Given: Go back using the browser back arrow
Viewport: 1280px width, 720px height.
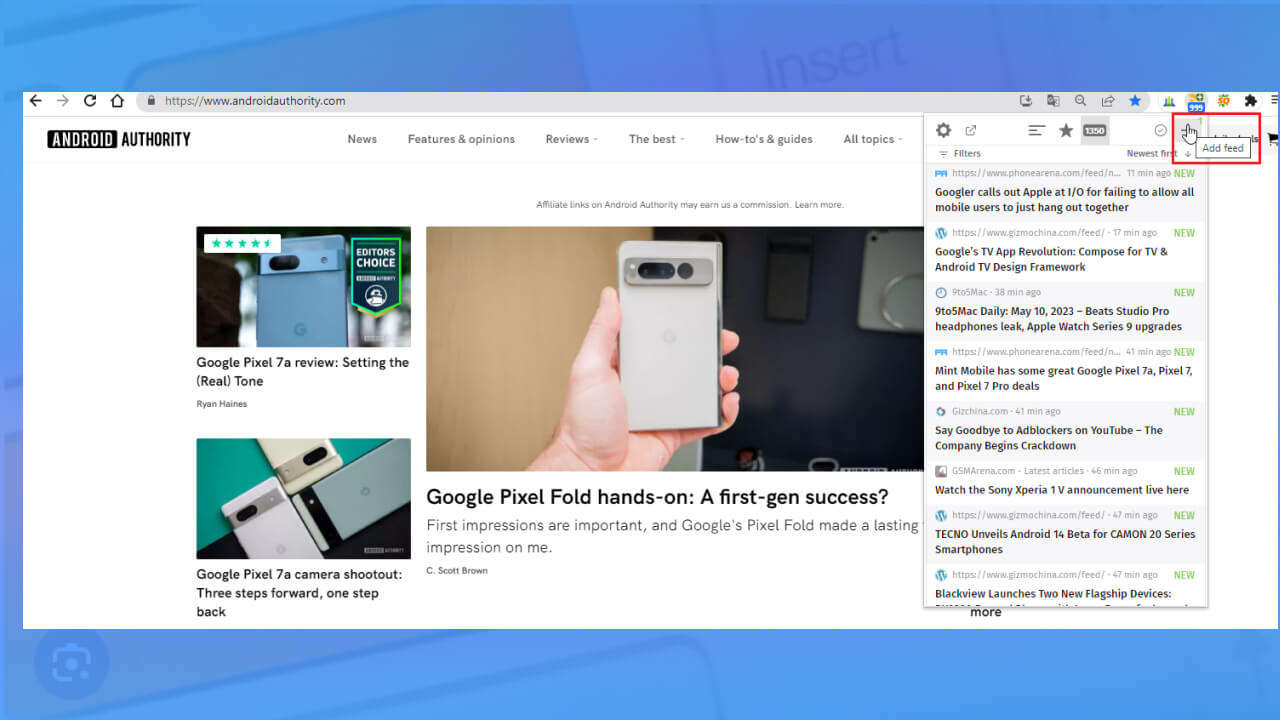Looking at the screenshot, I should tap(36, 101).
